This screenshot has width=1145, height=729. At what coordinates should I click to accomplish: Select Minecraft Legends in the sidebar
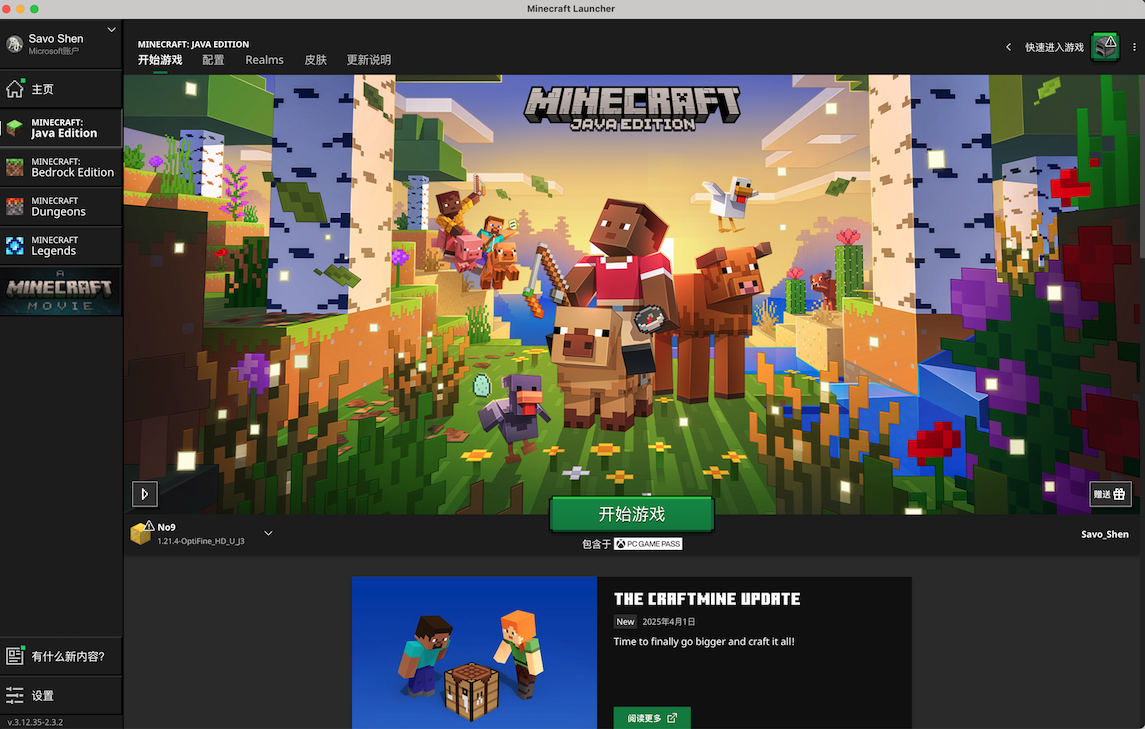[x=62, y=246]
